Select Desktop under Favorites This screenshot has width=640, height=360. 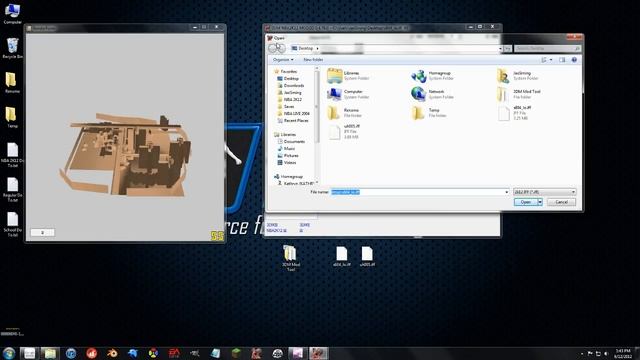(x=288, y=78)
